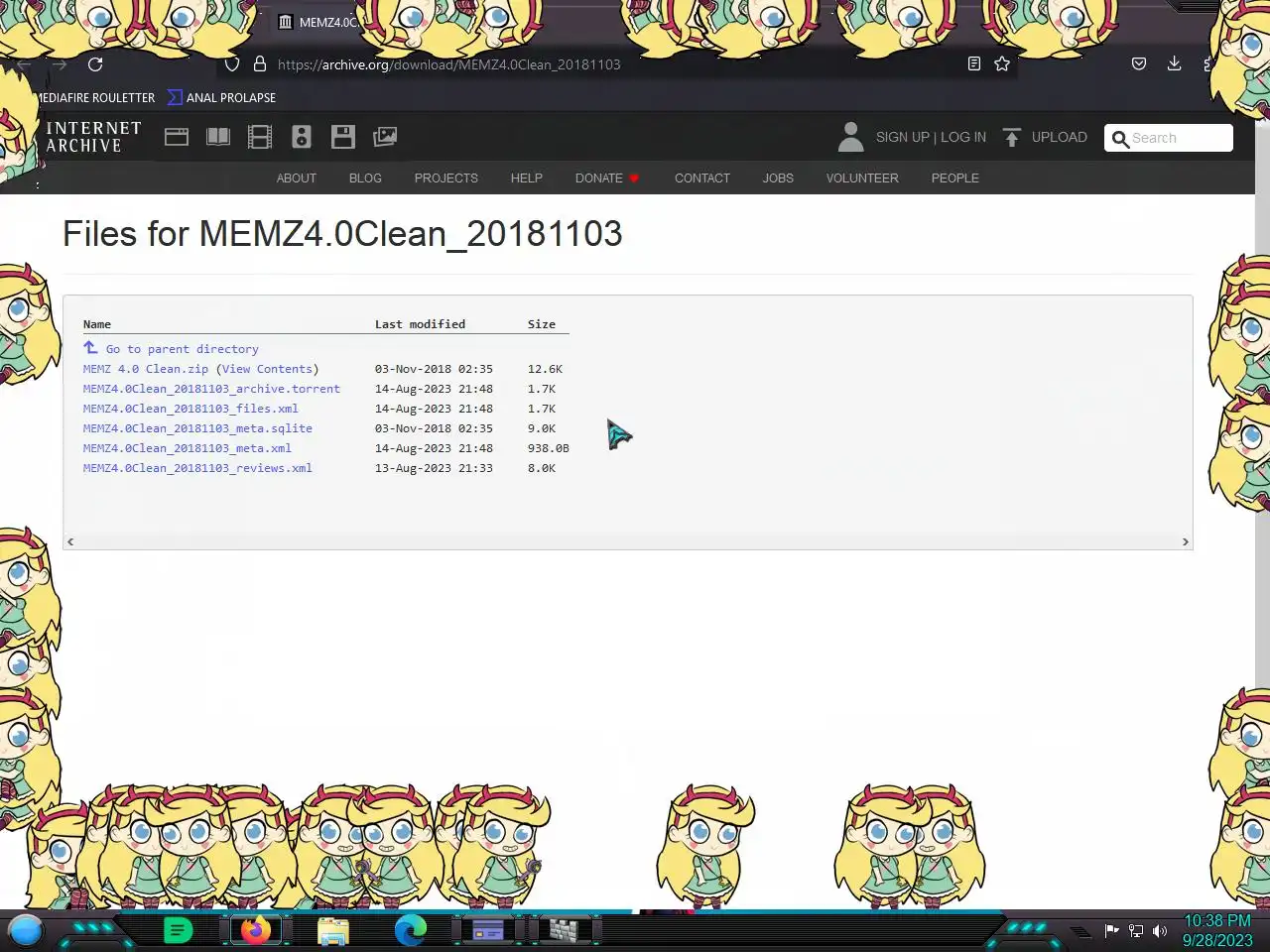Open the HELP menu item
Viewport: 1270px width, 952px height.
click(x=527, y=178)
